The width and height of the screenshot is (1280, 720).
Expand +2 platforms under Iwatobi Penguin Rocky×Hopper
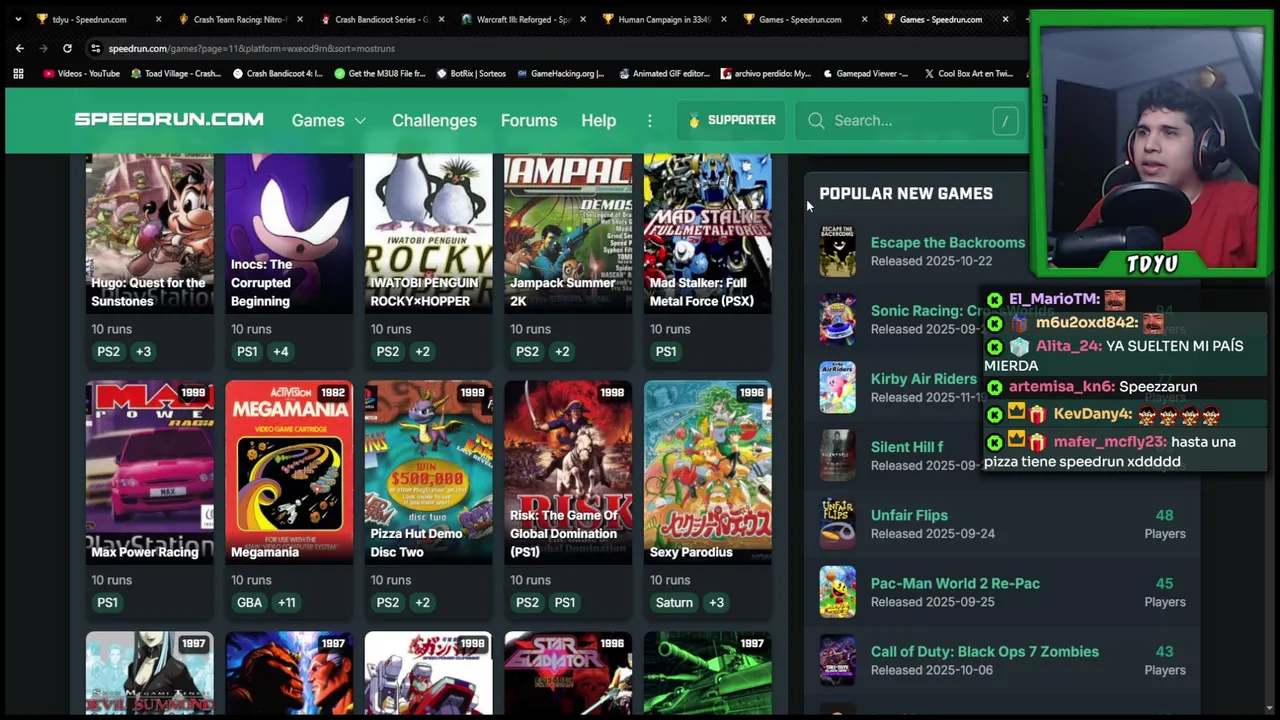422,351
